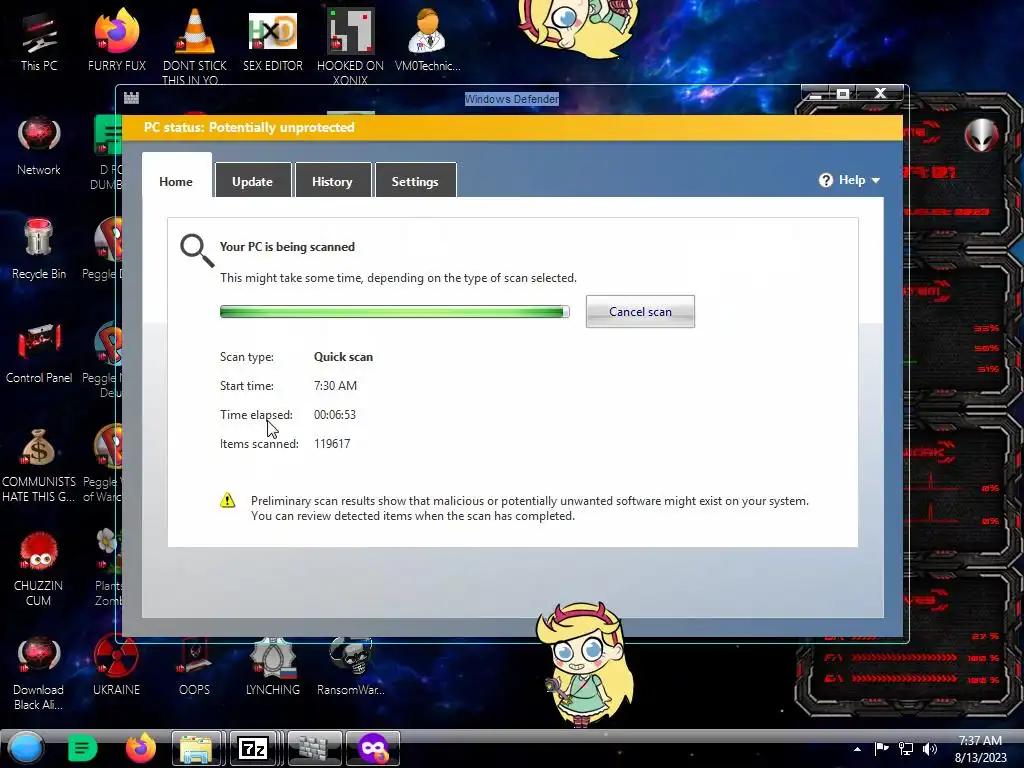Open the FURRY FUX Firefox shortcut
The height and width of the screenshot is (768, 1024).
click(116, 41)
